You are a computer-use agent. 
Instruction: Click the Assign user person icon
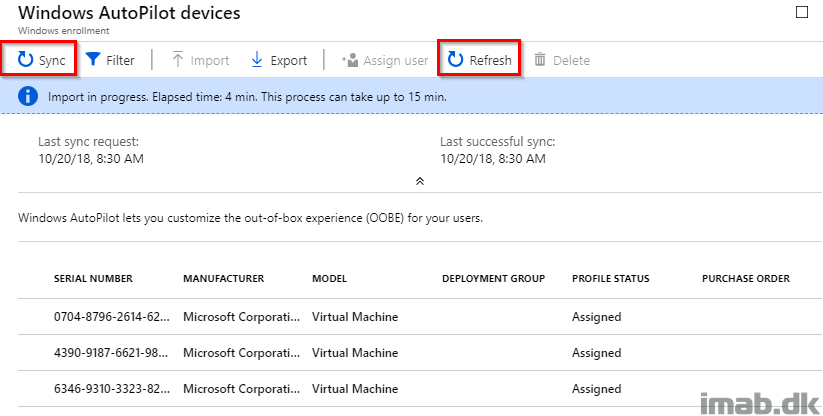tap(350, 60)
